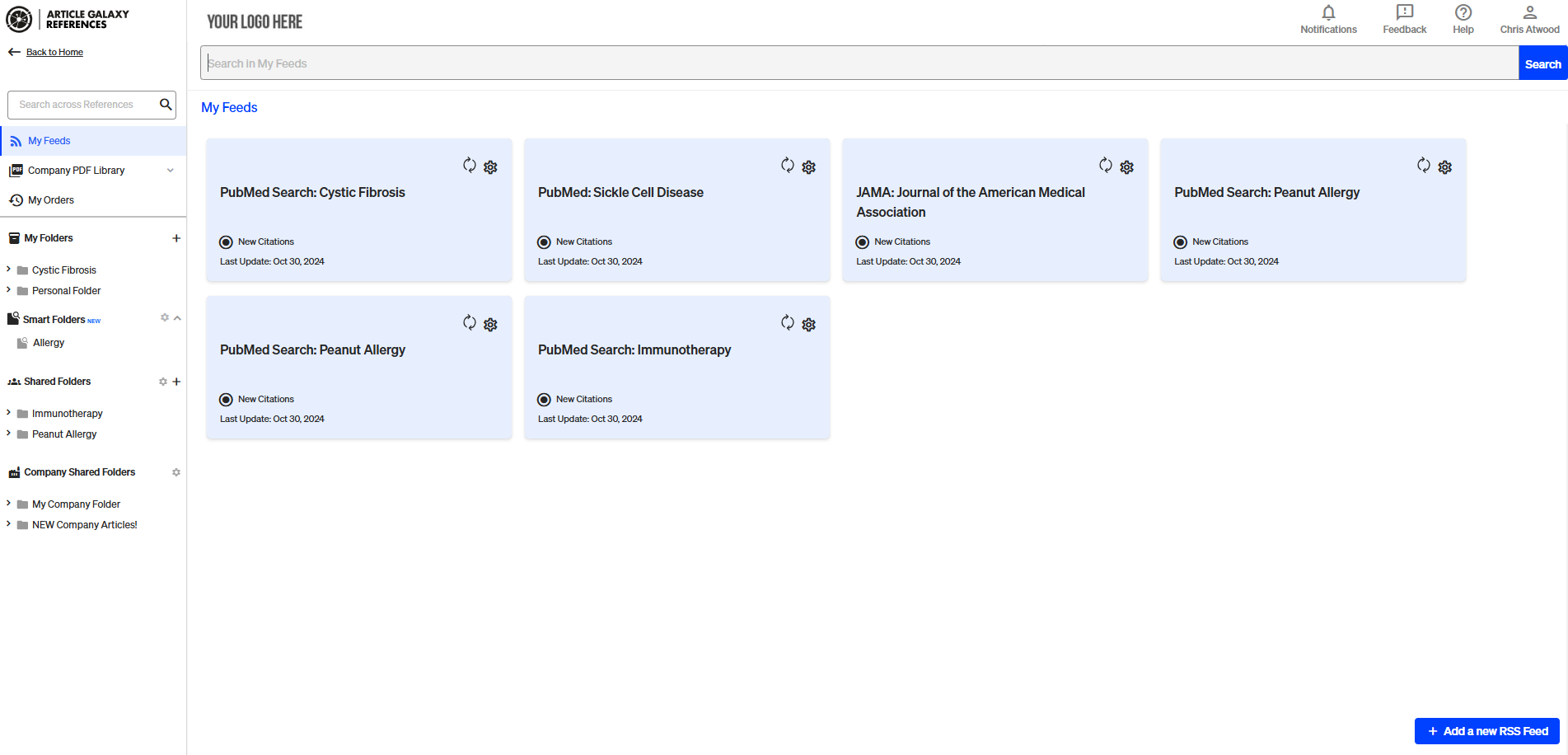Open Shared Folders settings gear
The width and height of the screenshot is (1568, 755).
click(163, 382)
